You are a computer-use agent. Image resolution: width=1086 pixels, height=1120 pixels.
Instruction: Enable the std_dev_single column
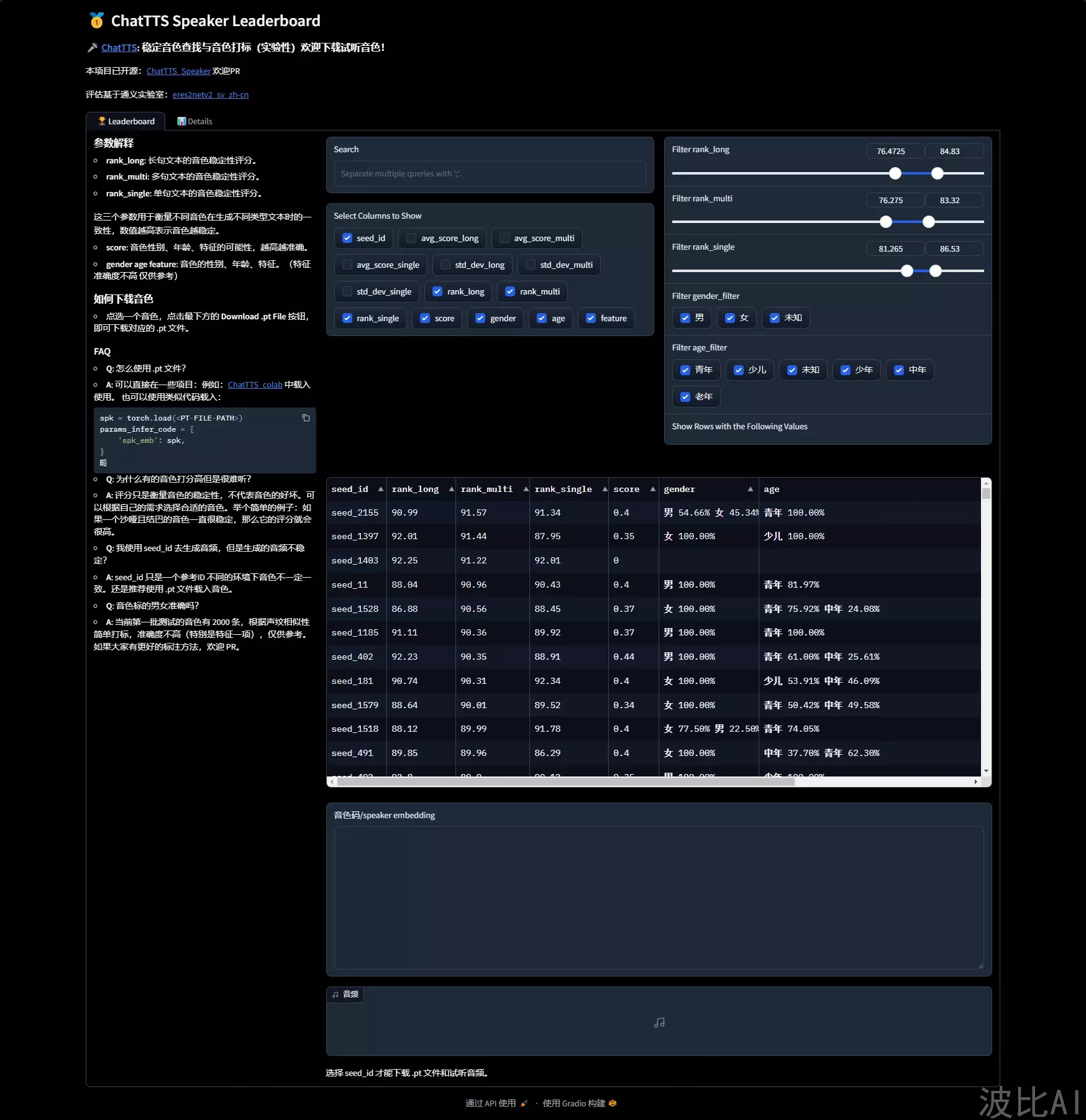[x=347, y=292]
